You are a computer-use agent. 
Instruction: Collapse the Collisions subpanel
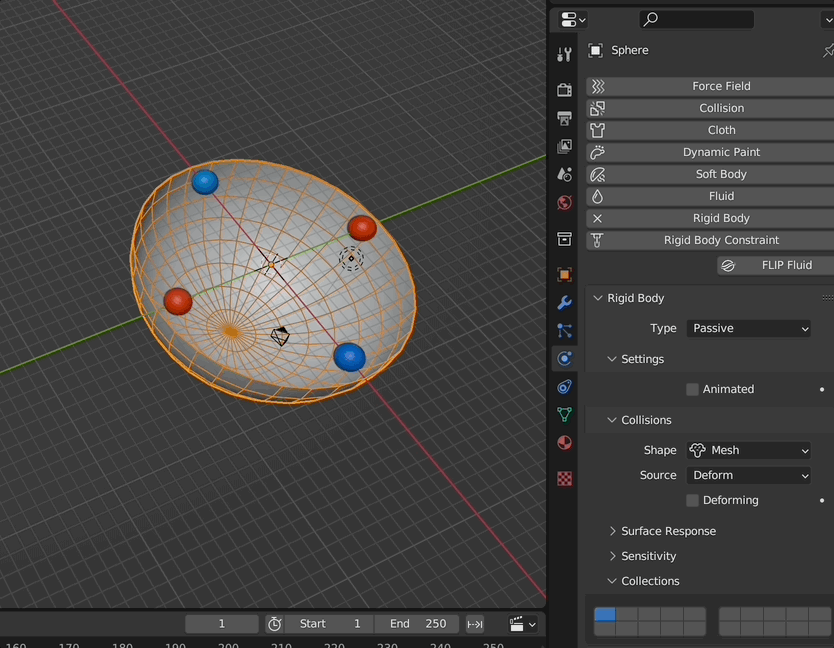pyautogui.click(x=612, y=420)
